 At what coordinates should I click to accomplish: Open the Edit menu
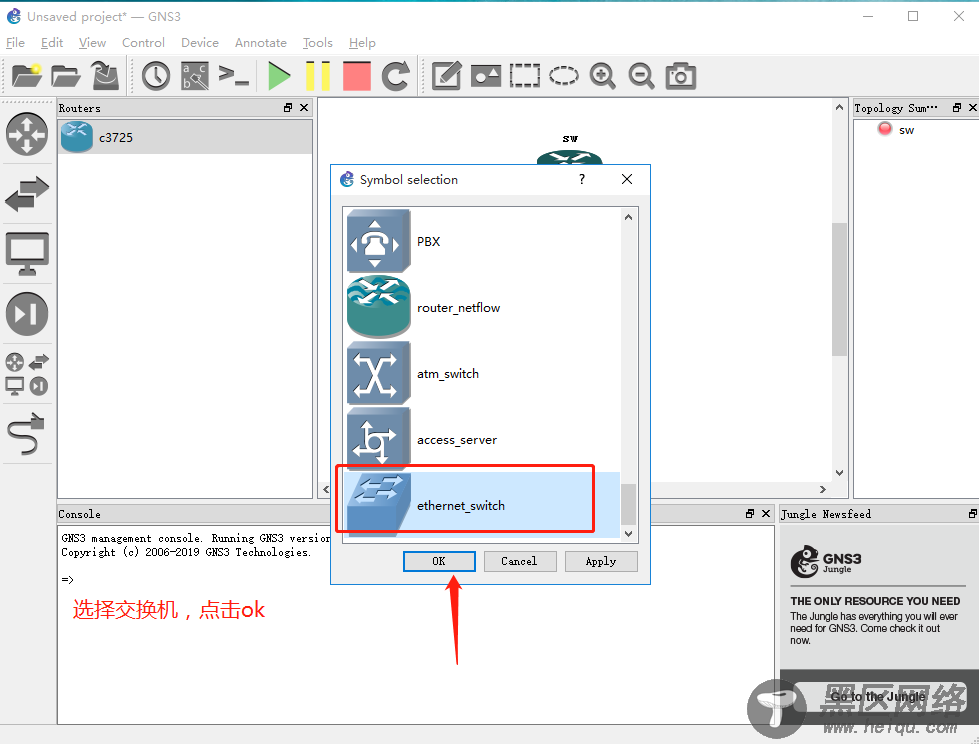coord(52,42)
